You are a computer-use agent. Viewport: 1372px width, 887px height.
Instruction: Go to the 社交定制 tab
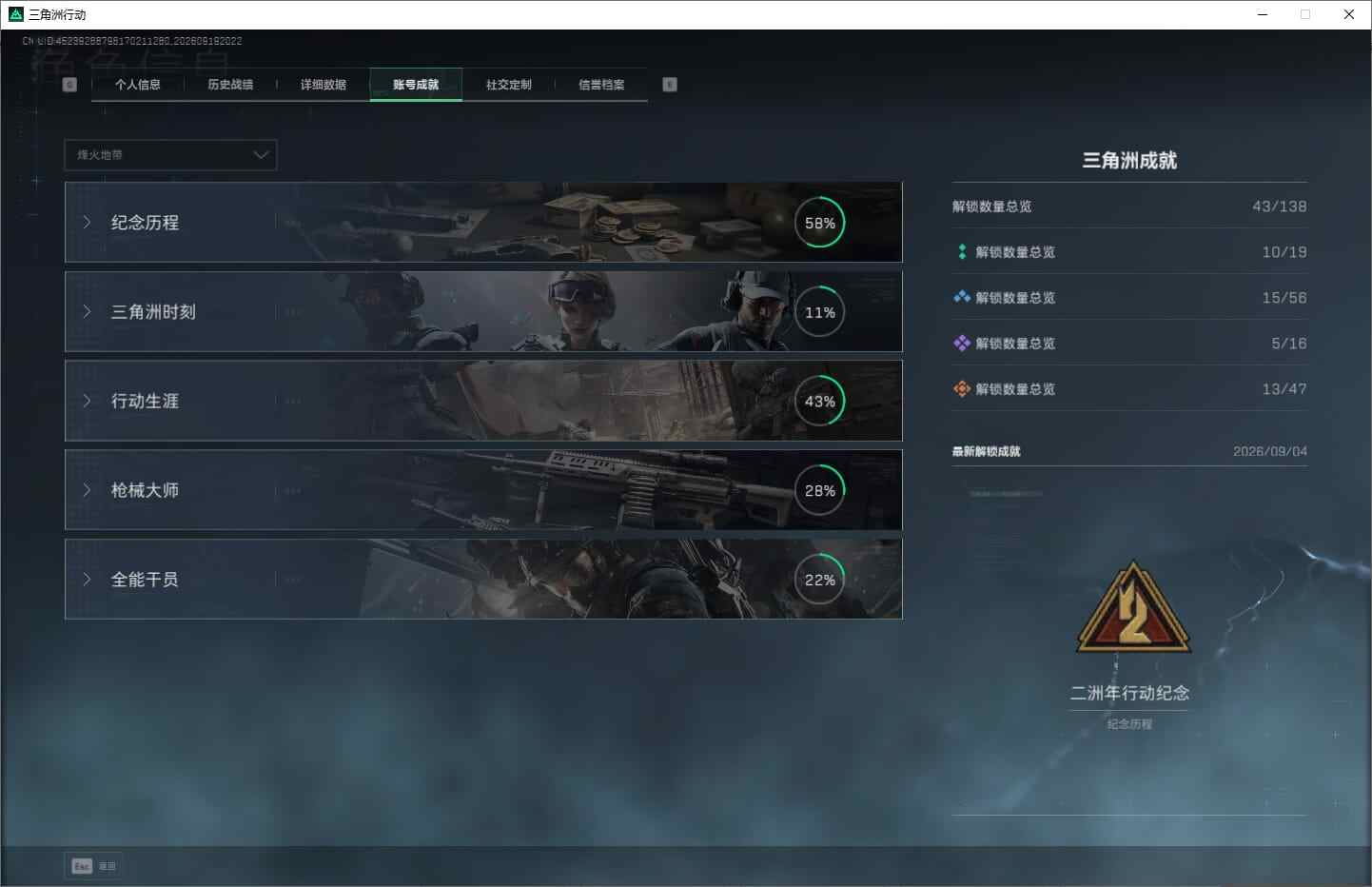509,85
